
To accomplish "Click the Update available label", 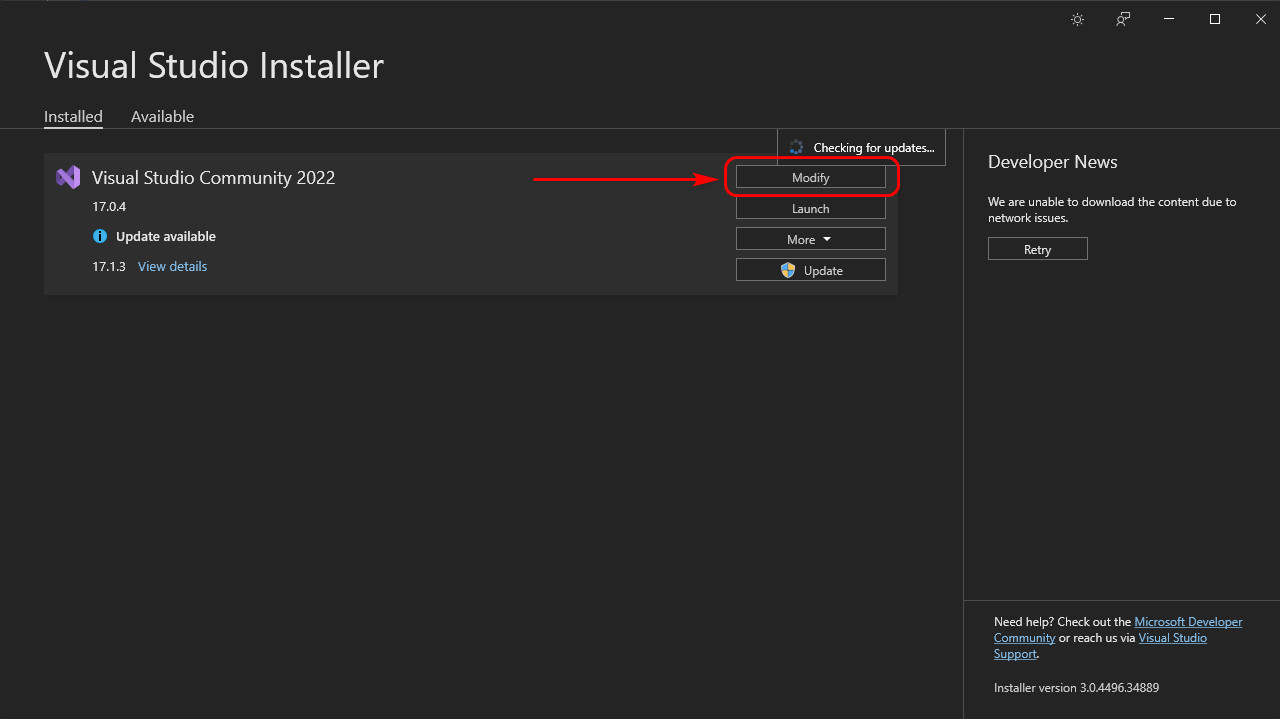I will 166,236.
